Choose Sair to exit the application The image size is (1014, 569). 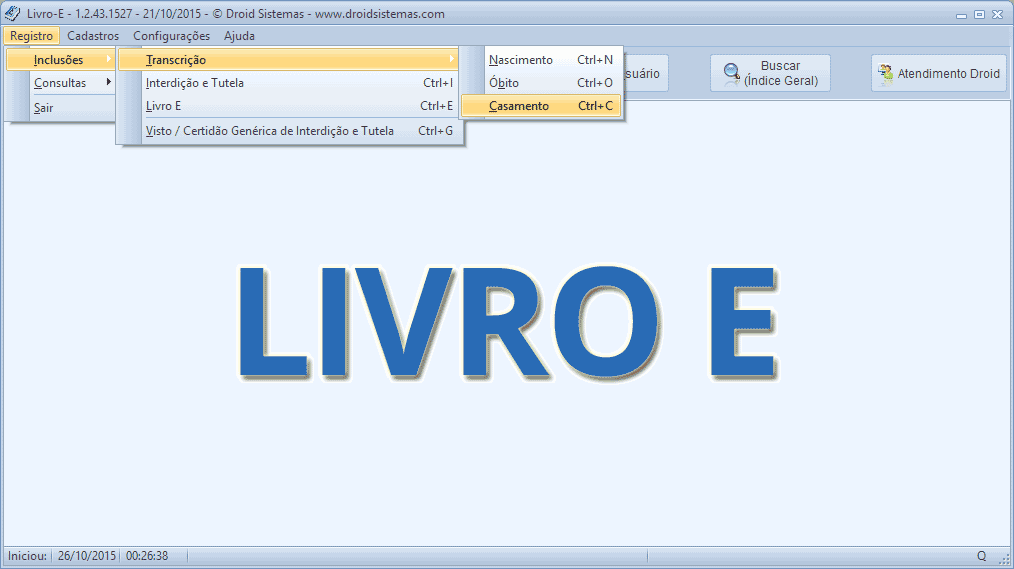(x=61, y=108)
